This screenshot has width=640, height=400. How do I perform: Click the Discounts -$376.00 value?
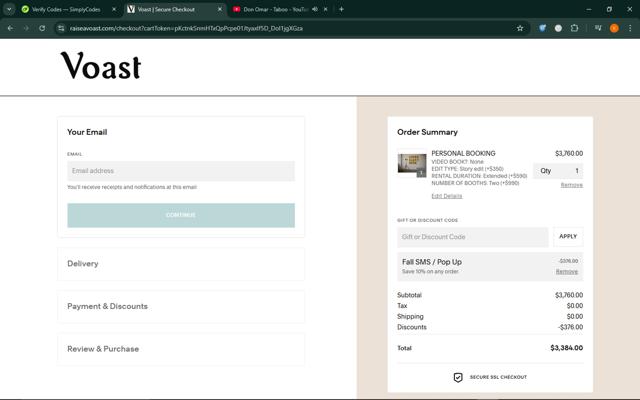coord(570,327)
